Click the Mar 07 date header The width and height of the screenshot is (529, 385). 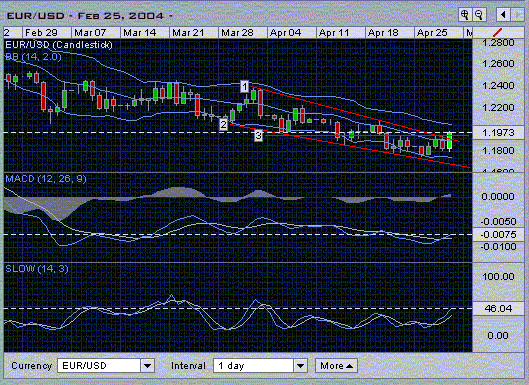coord(96,33)
